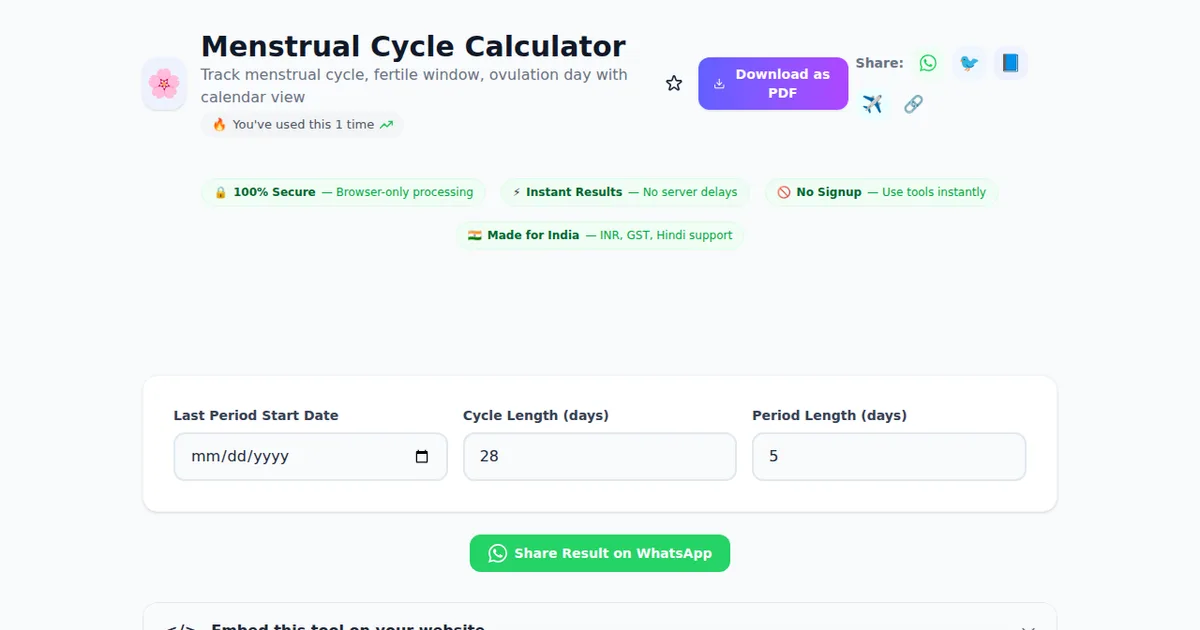Click the usage streak badge with the fire icon

point(302,125)
